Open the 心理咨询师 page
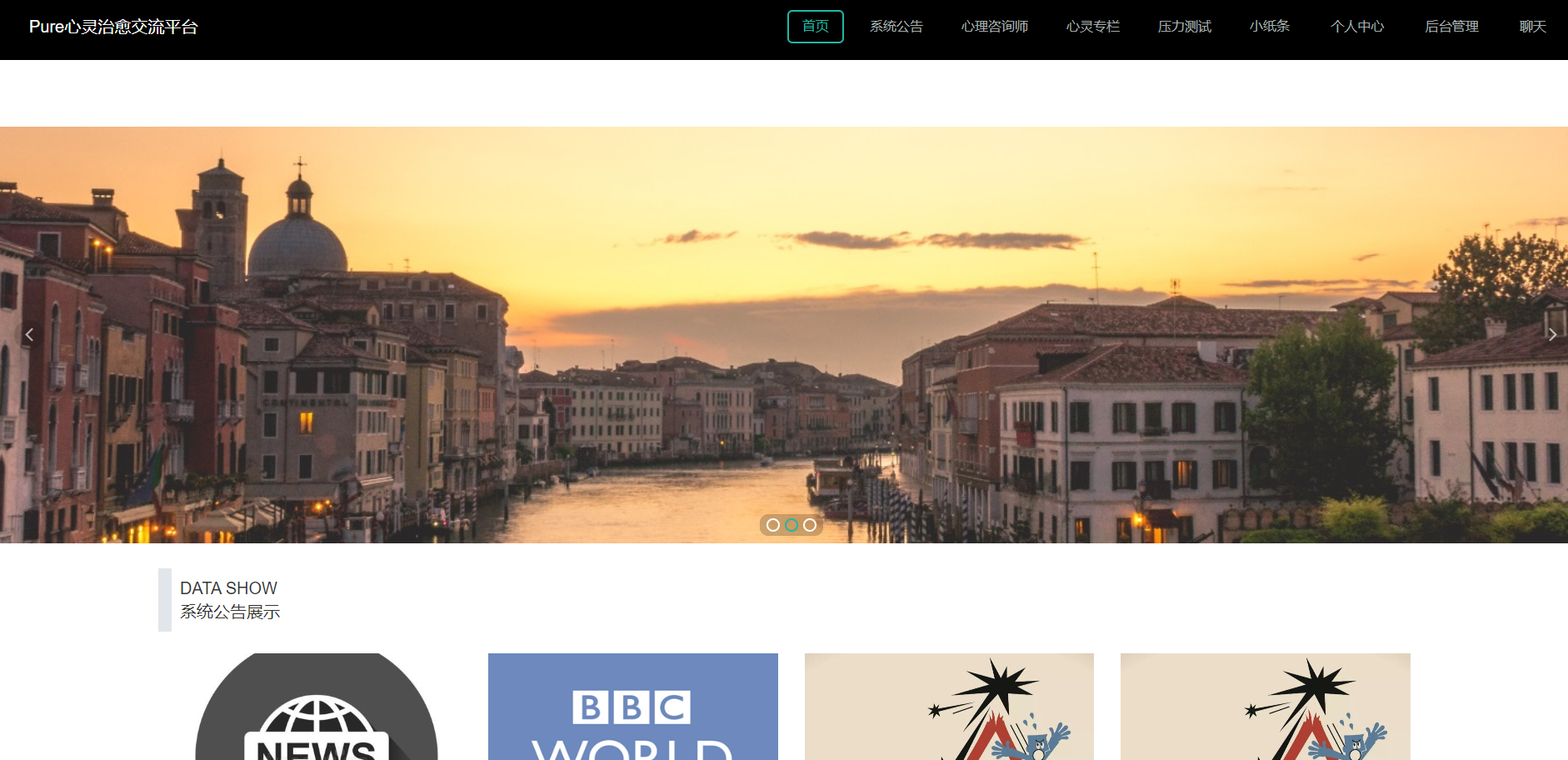The width and height of the screenshot is (1568, 760). 995,27
